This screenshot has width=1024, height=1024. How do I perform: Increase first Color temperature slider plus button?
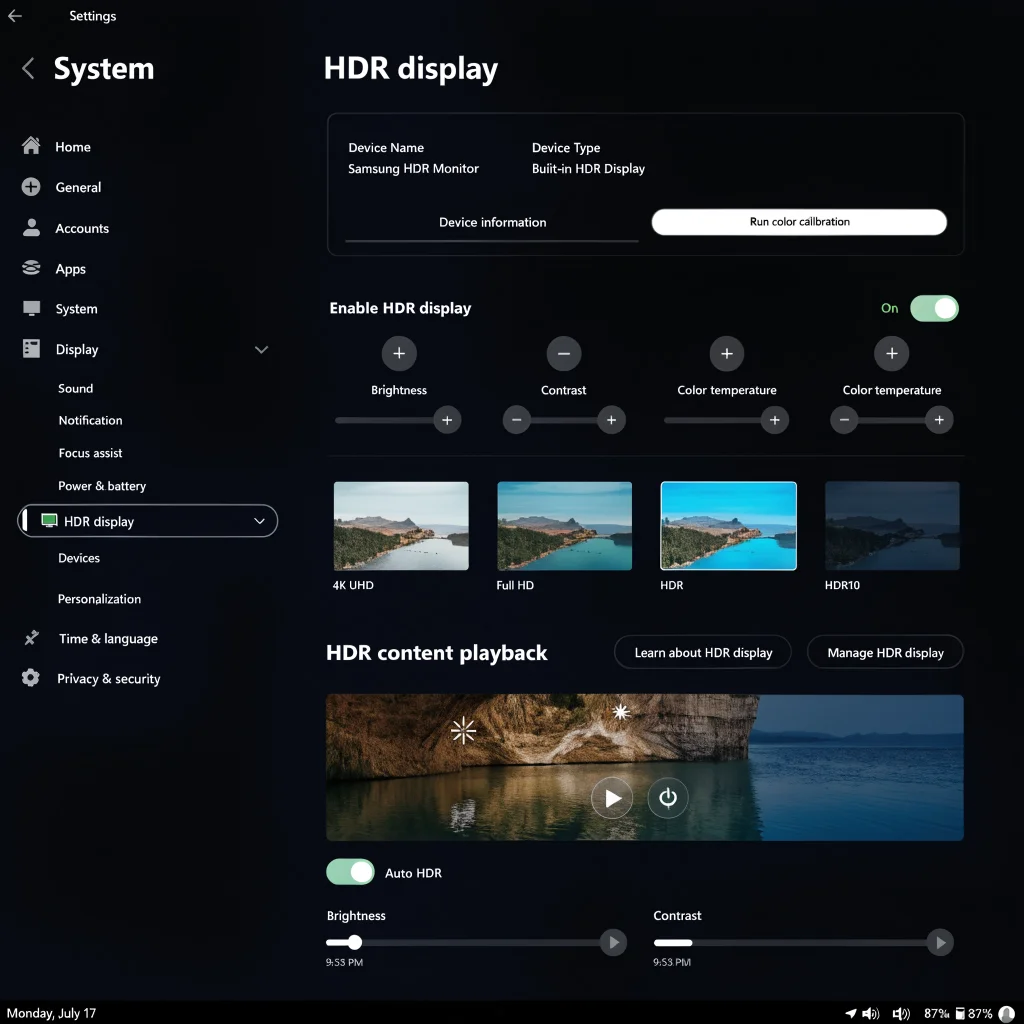coord(775,420)
